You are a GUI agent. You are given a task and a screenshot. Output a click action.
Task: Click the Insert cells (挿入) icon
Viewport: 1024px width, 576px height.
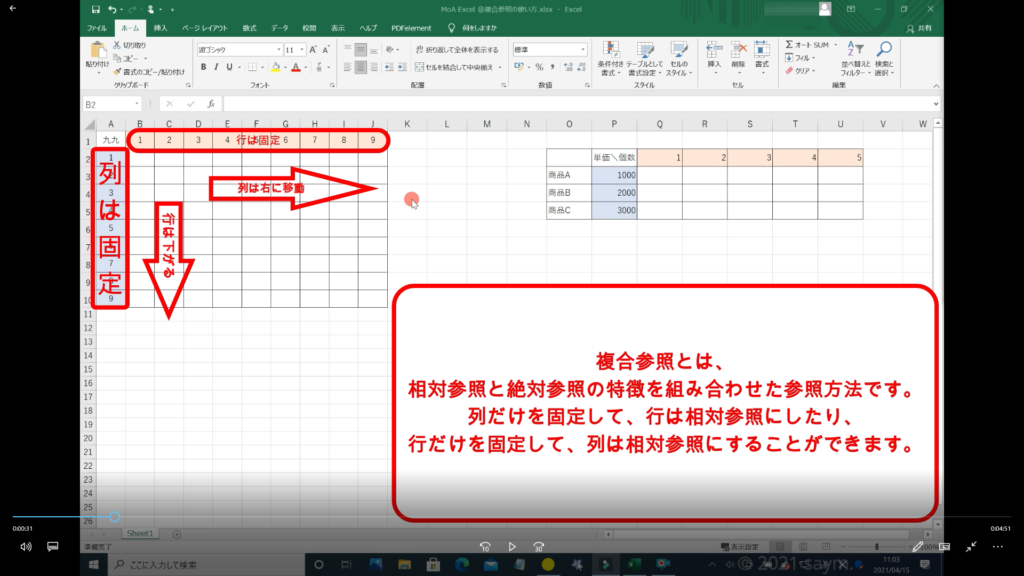click(x=714, y=55)
